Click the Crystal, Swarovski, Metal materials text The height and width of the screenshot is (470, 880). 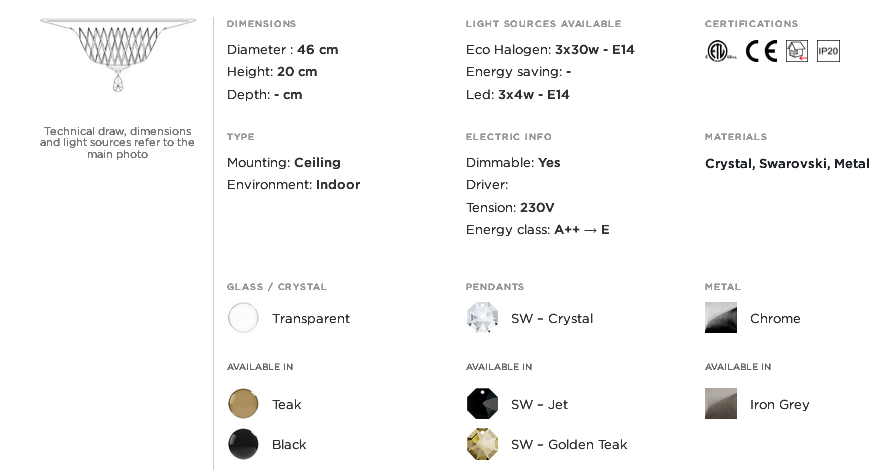[x=787, y=163]
